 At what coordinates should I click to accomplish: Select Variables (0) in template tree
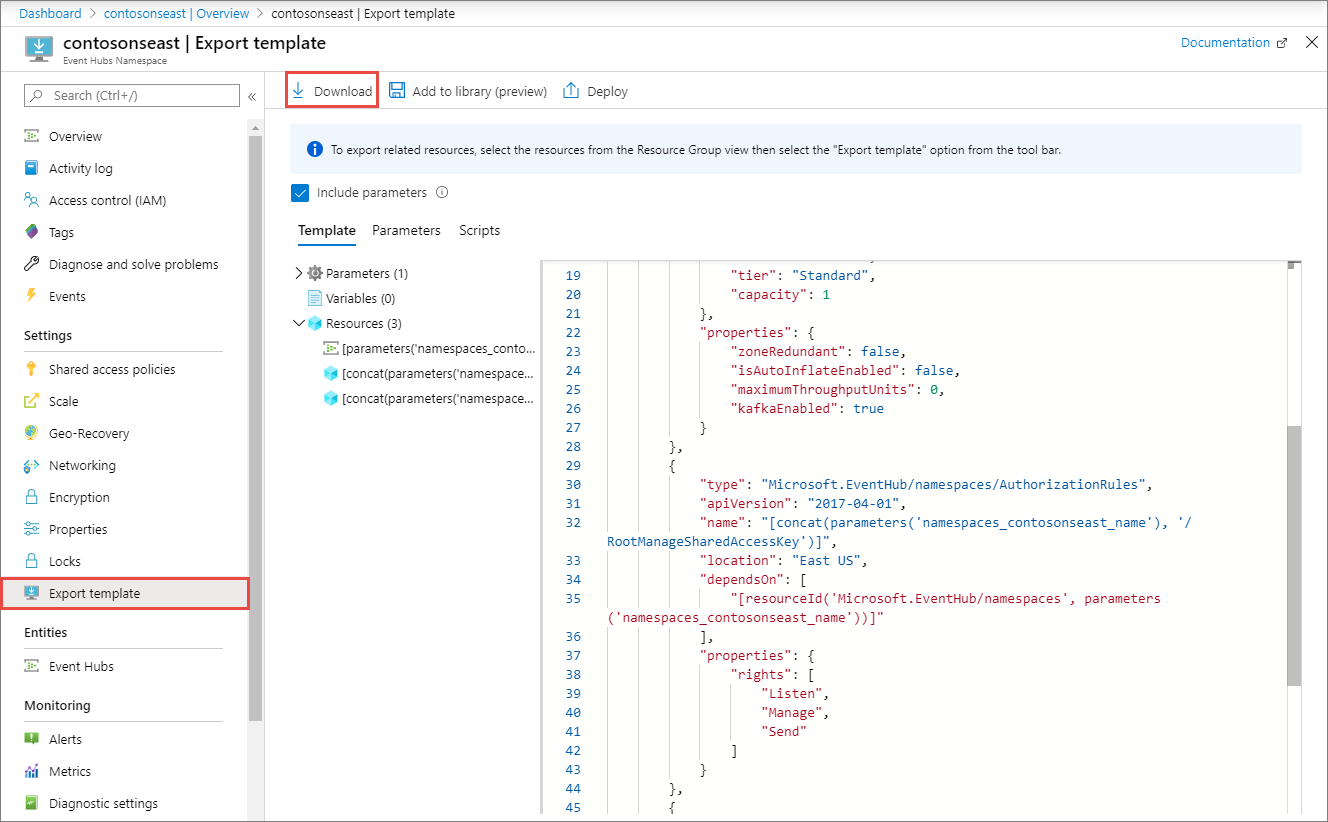359,298
